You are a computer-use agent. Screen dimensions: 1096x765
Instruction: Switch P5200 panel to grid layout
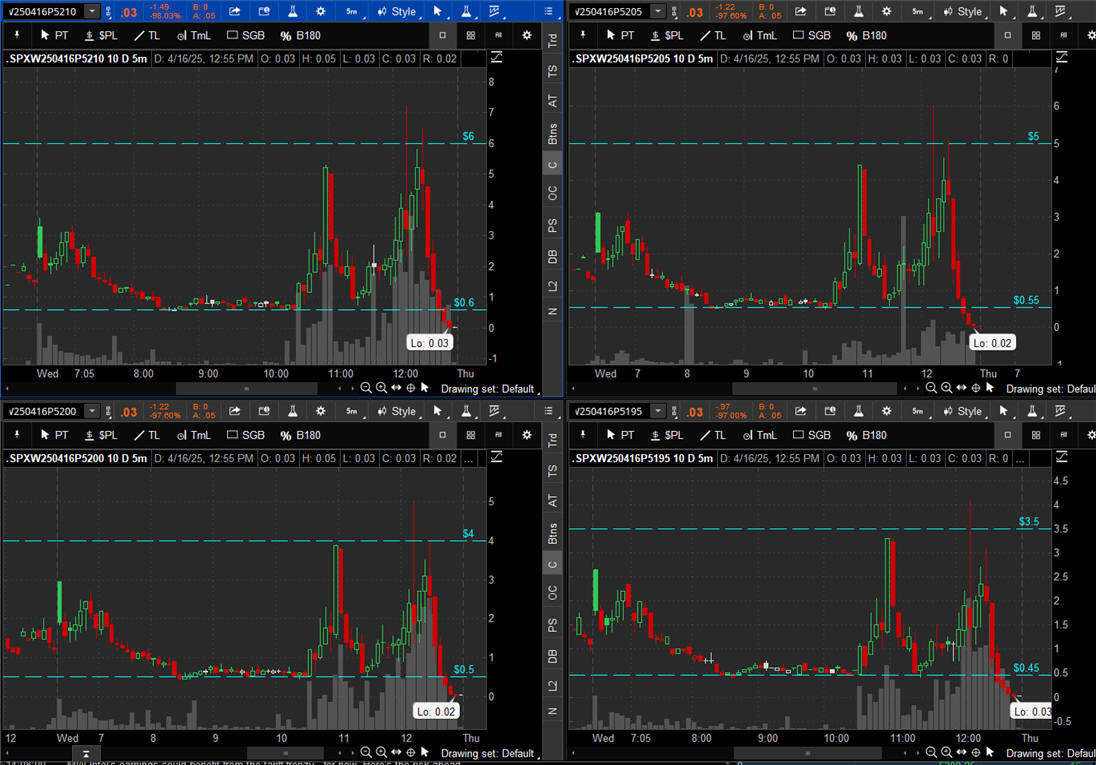(x=470, y=435)
